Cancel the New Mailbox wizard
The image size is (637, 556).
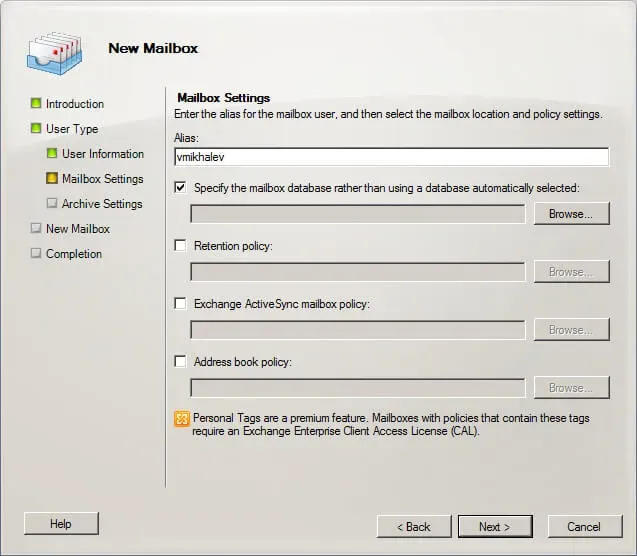pyautogui.click(x=585, y=527)
